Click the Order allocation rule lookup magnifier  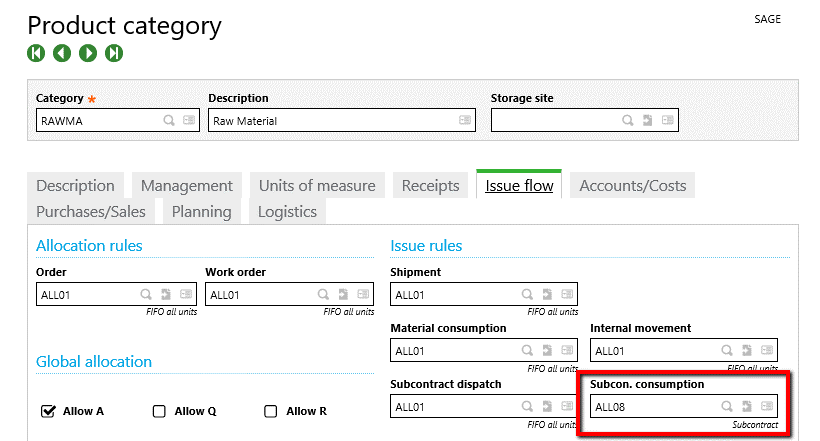145,295
